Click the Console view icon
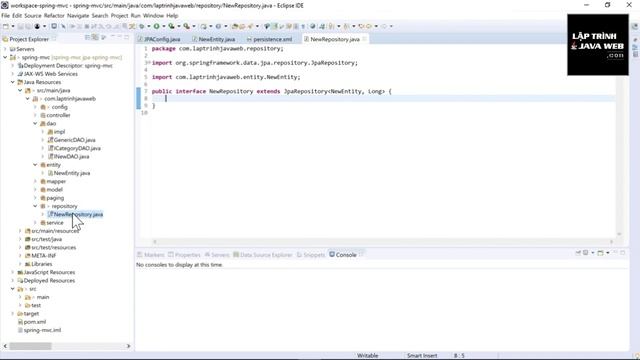Image resolution: width=640 pixels, height=360 pixels. pos(332,254)
